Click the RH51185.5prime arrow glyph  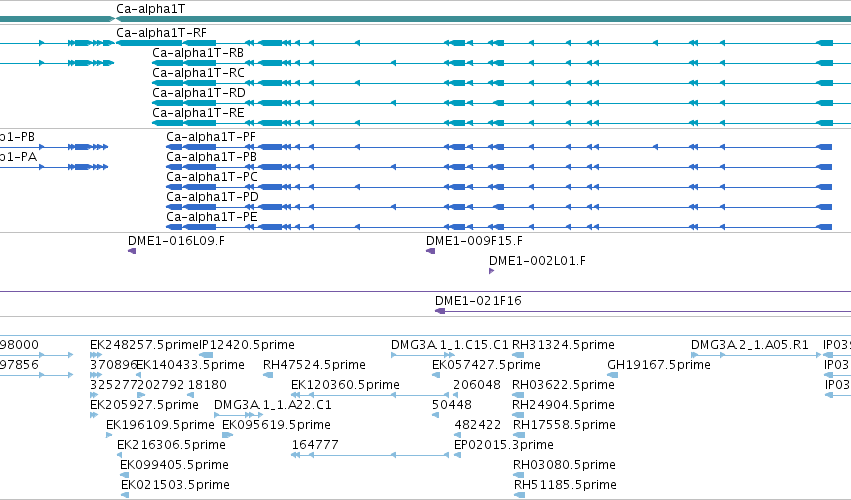click(519, 495)
